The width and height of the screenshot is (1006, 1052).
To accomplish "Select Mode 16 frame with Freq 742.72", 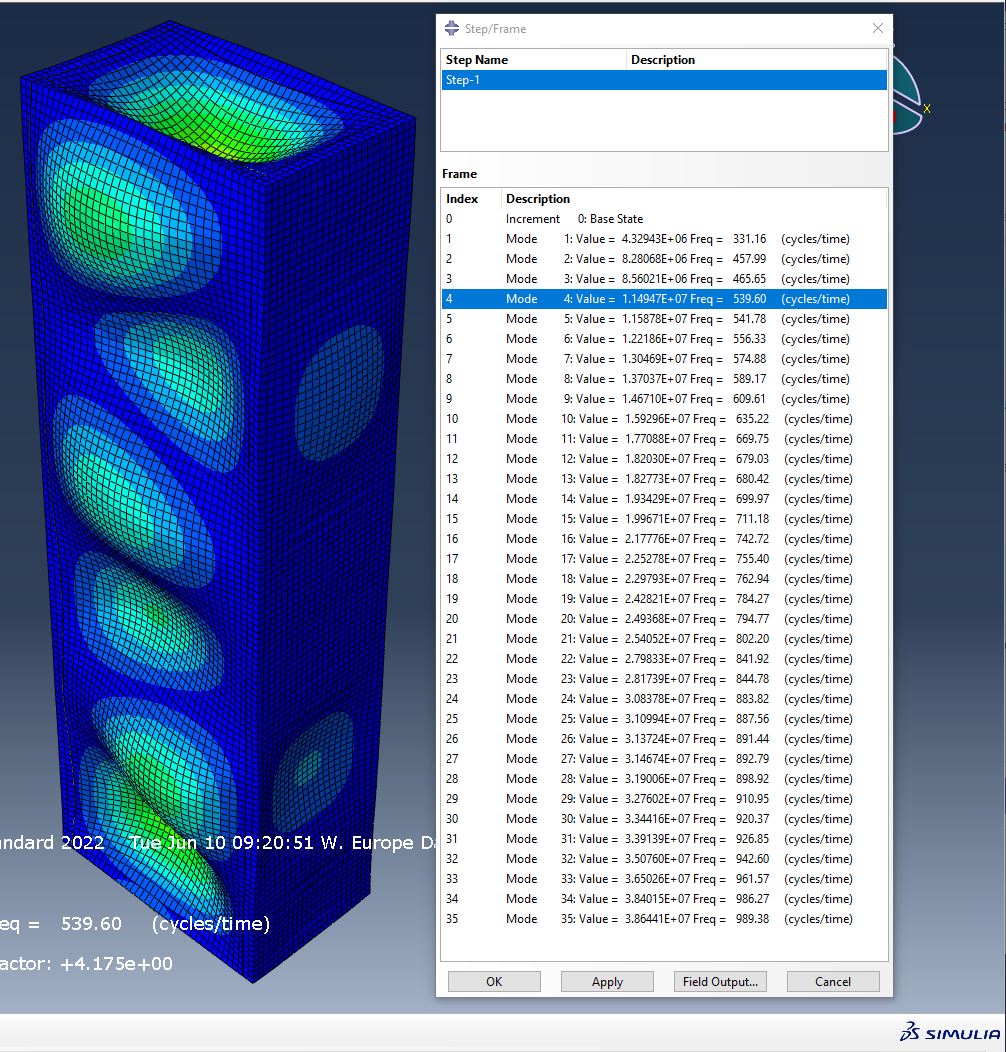I will pos(664,539).
